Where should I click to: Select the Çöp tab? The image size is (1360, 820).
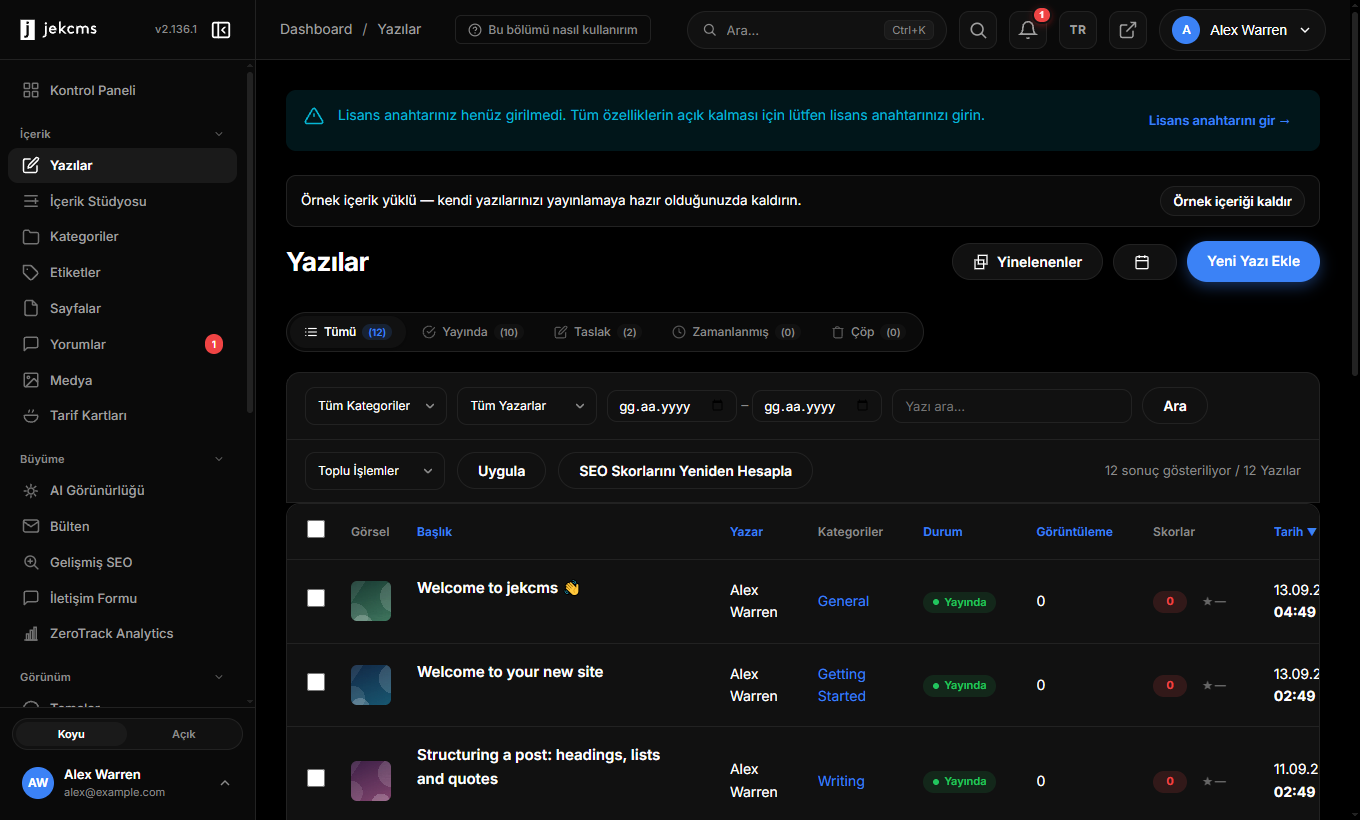pos(867,332)
